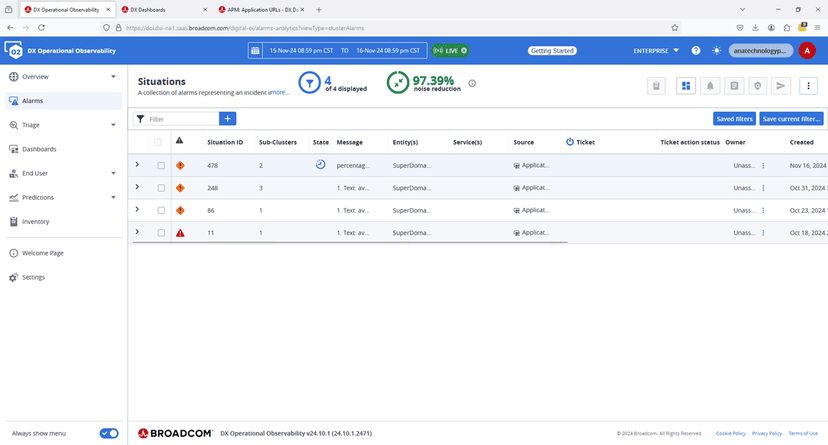This screenshot has height=445, width=828.
Task: Go to Inventory in the sidebar
Action: coord(36,221)
